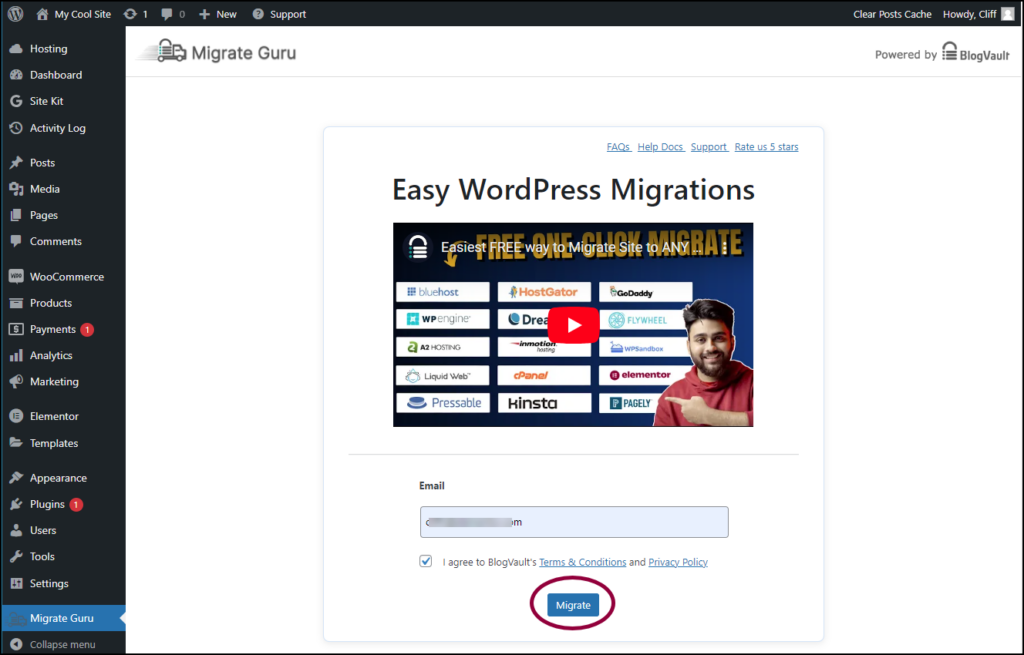
Task: Select the Elementor icon in the sidebar
Action: point(18,415)
